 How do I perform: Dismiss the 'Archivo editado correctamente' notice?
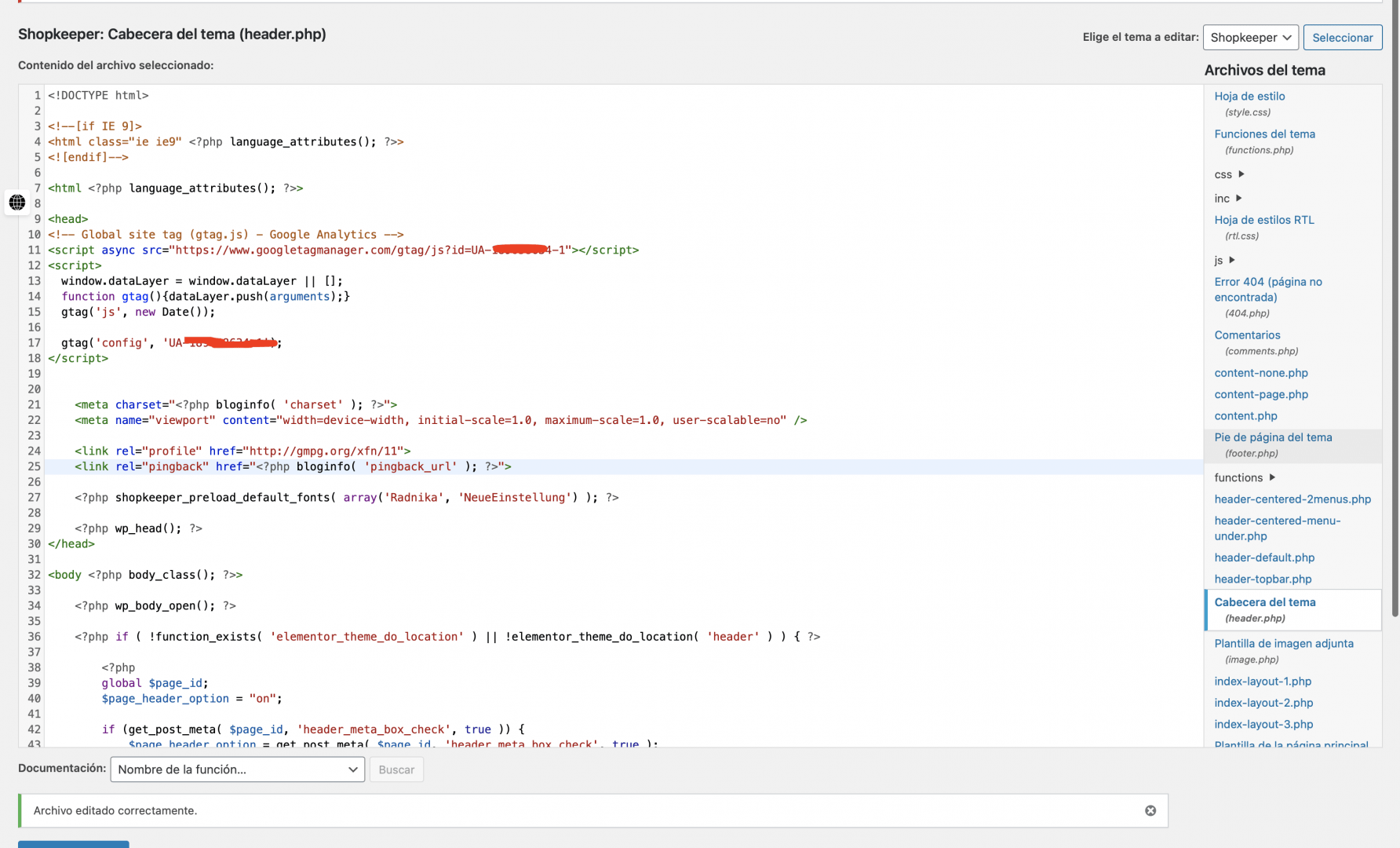pyautogui.click(x=1150, y=810)
